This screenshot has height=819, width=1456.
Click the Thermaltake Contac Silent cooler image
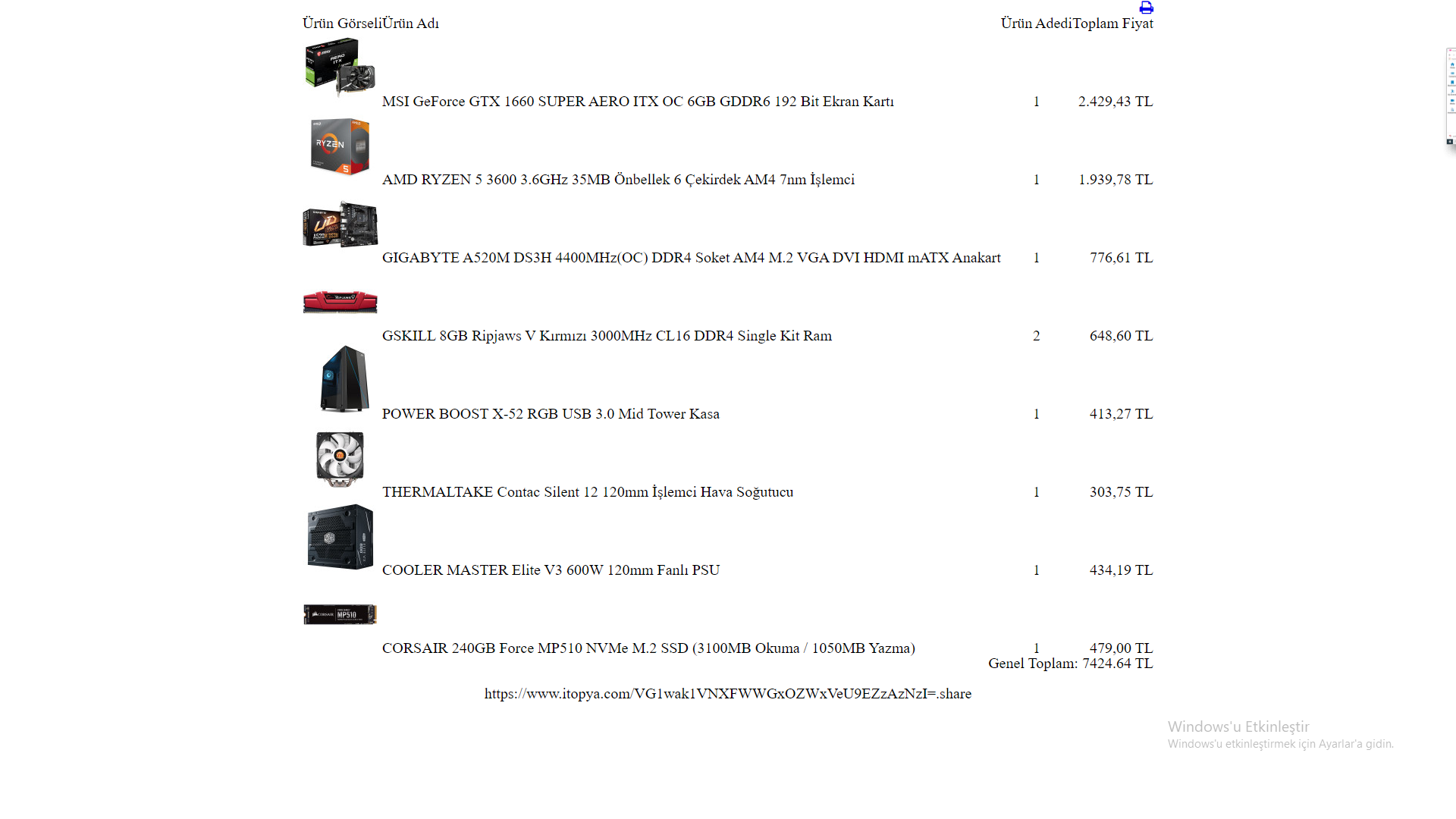340,459
